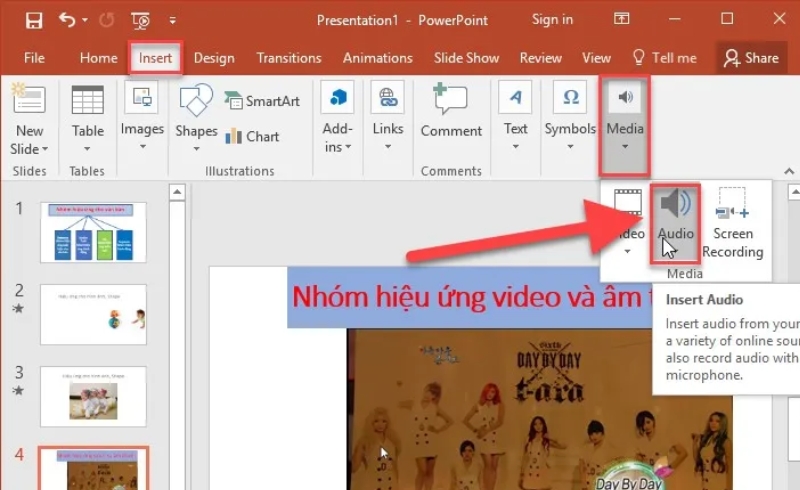The height and width of the screenshot is (490, 800).
Task: Open the Undo history dropdown arrow
Action: click(x=85, y=20)
